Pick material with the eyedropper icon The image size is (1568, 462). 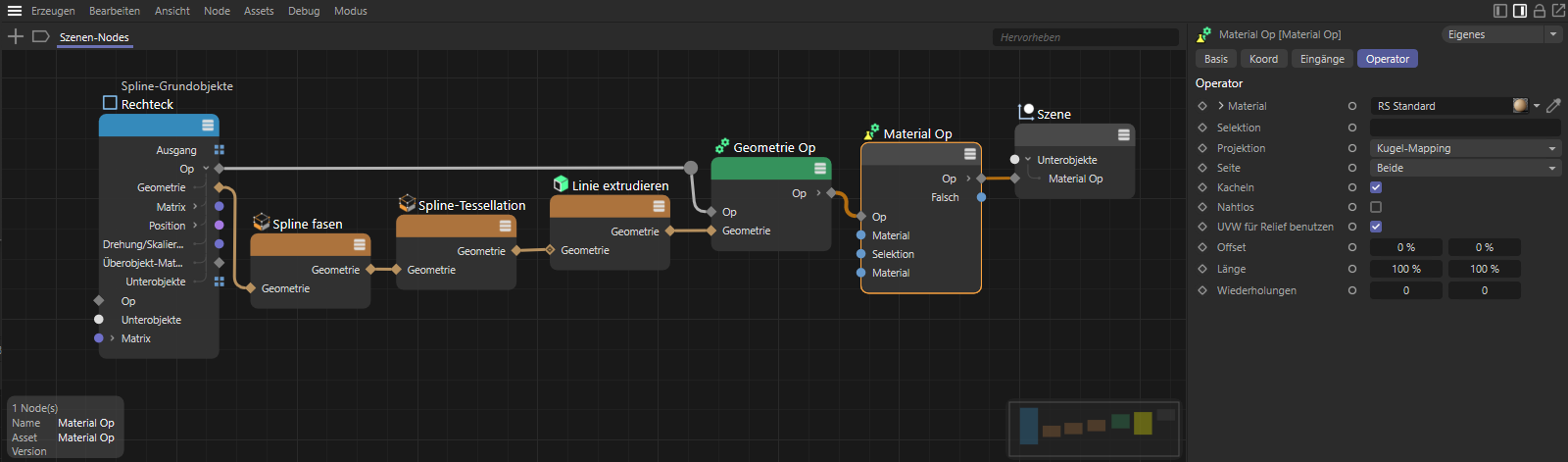(x=1553, y=106)
